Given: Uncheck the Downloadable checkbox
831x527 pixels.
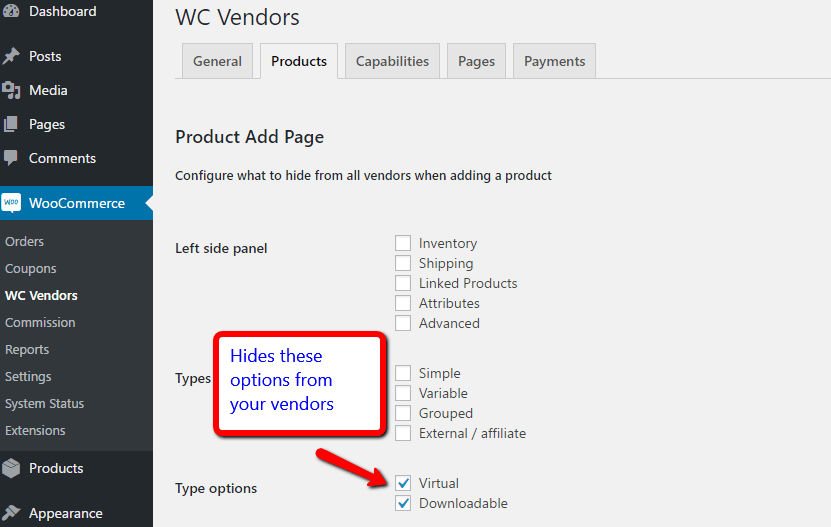Looking at the screenshot, I should (403, 503).
